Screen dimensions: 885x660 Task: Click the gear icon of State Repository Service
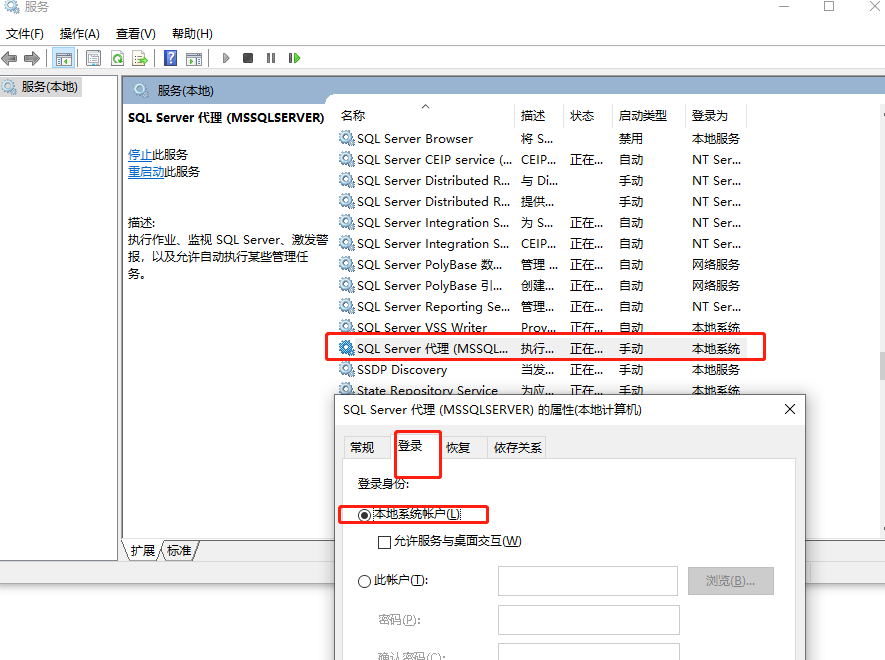tap(346, 388)
